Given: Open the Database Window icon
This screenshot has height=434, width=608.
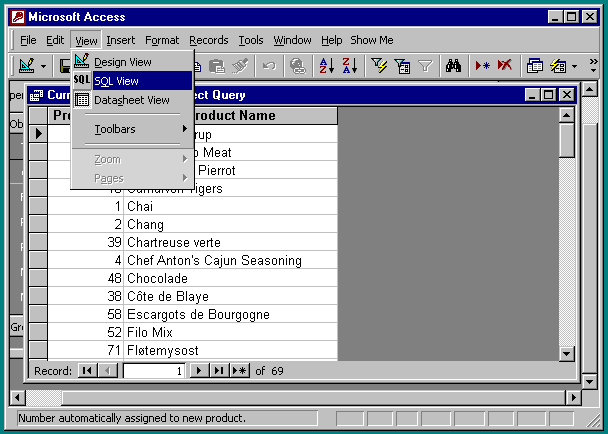Looking at the screenshot, I should (x=535, y=66).
